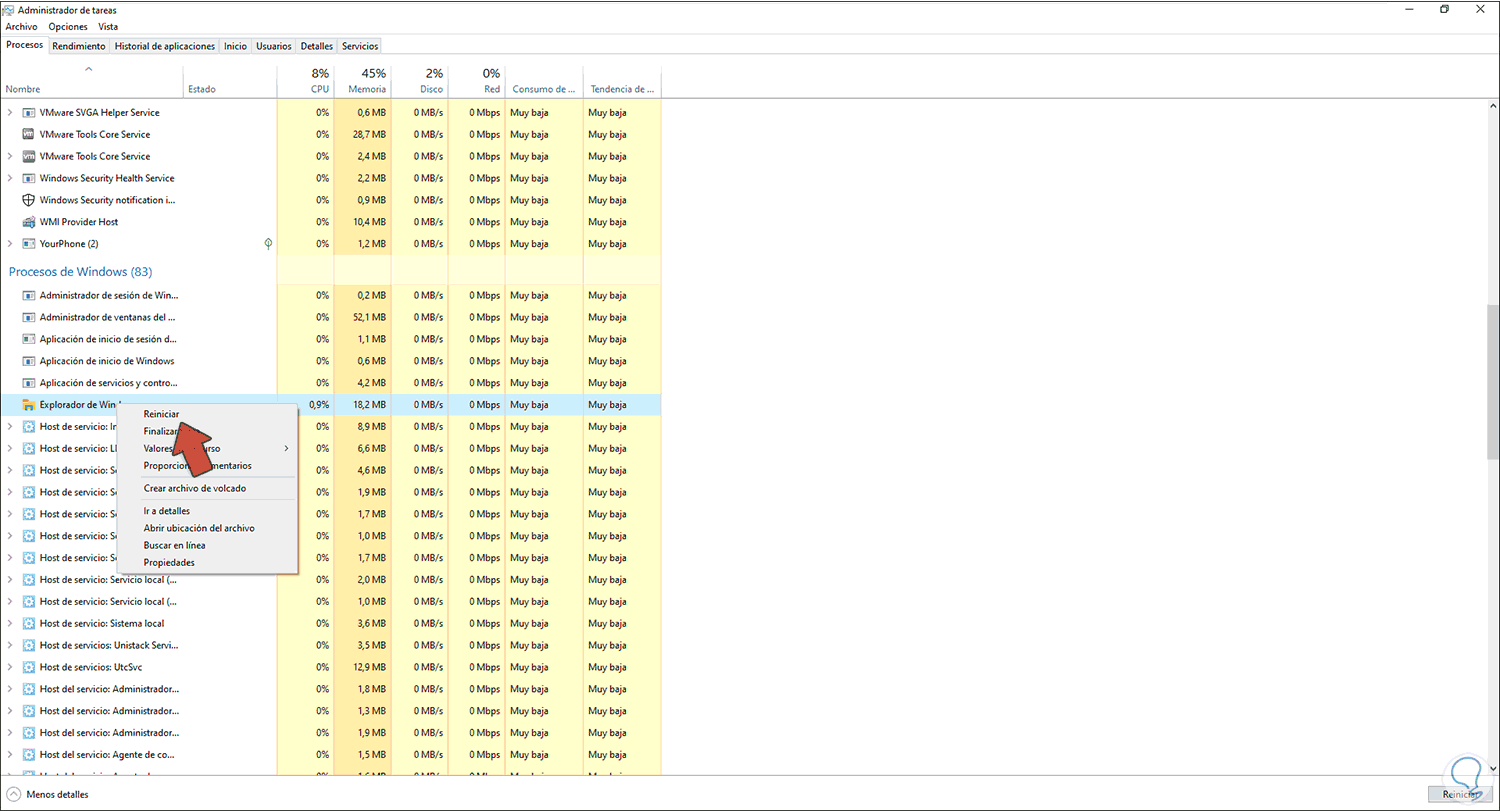Image resolution: width=1500 pixels, height=811 pixels.
Task: Click the Aplicación de servicios y contro... icon
Action: point(29,383)
